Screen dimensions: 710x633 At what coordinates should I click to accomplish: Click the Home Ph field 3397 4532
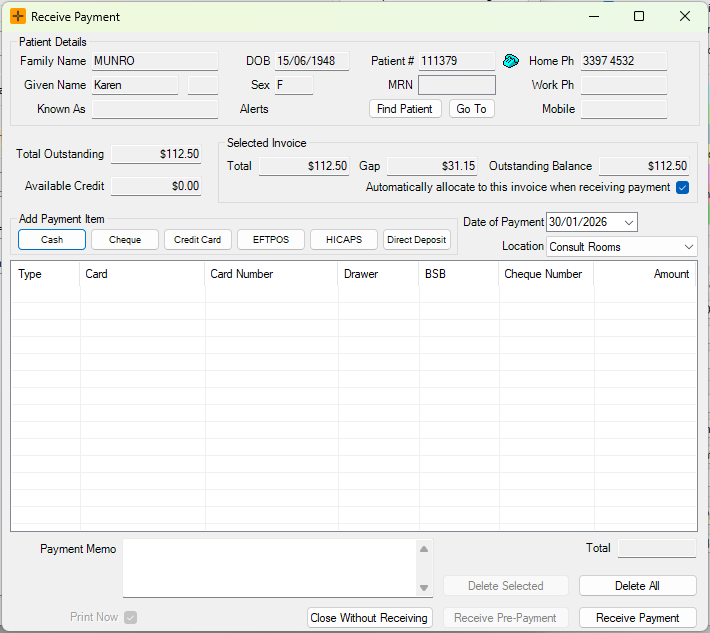click(x=624, y=61)
